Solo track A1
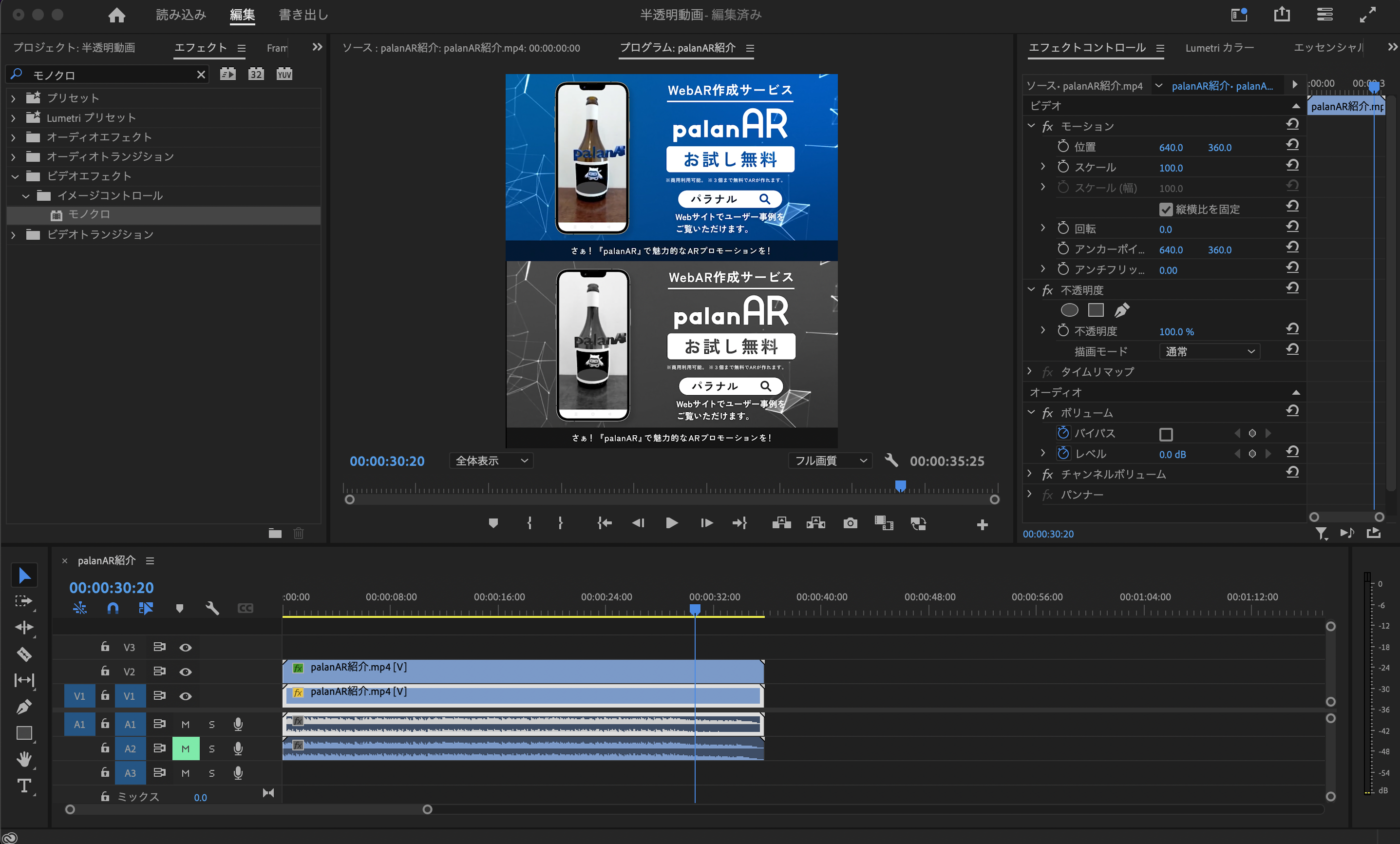1400x844 pixels. point(212,724)
